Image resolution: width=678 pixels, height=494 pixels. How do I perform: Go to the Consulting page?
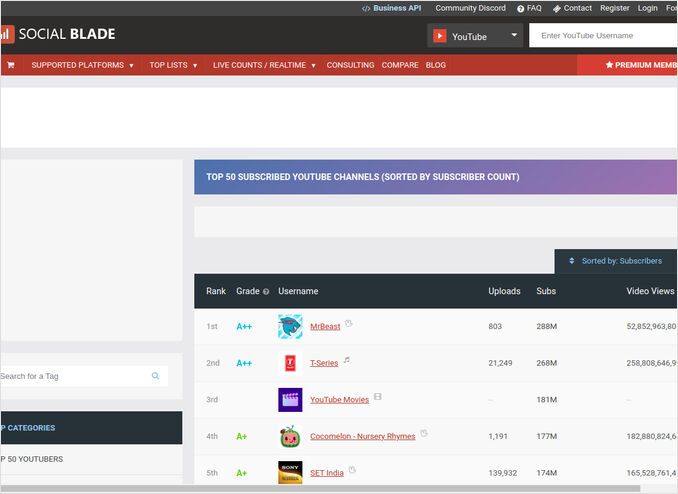[350, 65]
